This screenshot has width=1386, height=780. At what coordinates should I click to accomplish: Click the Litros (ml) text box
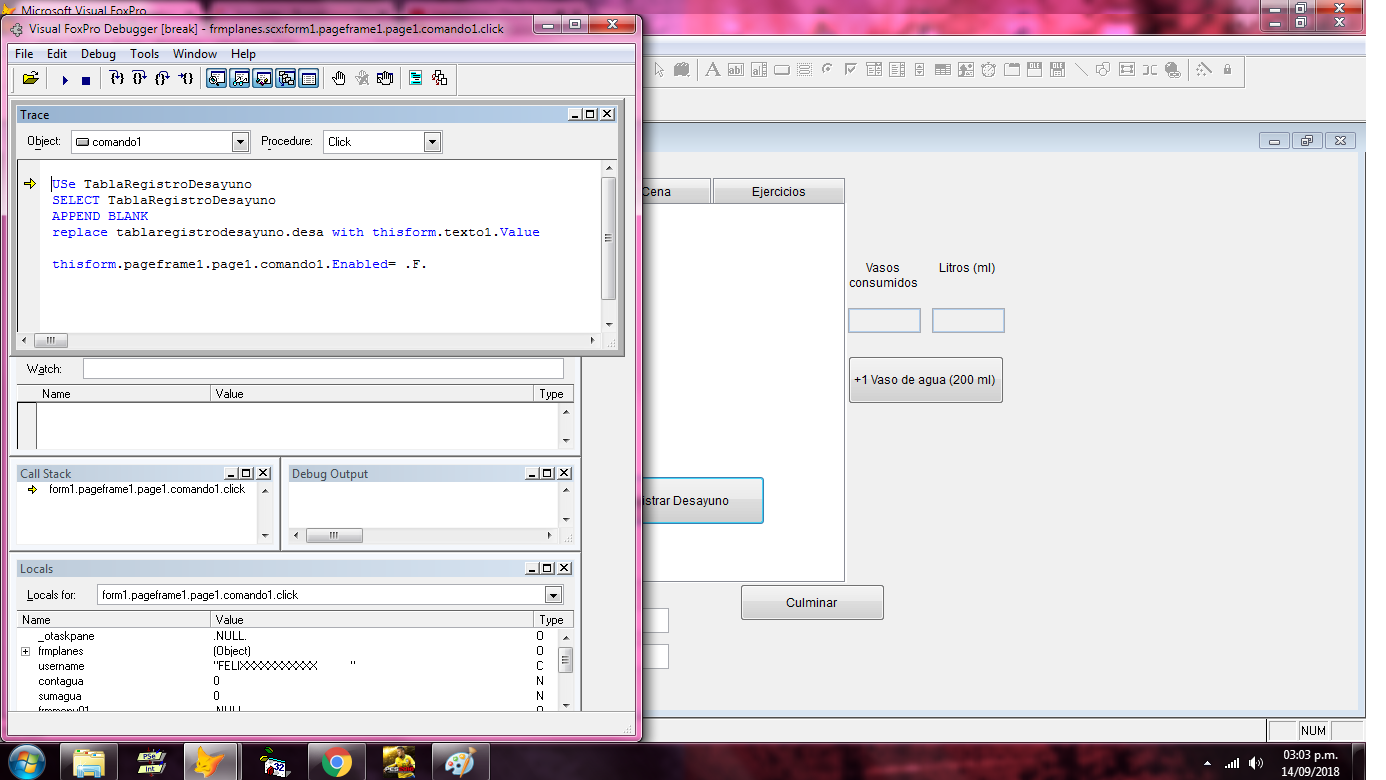tap(968, 321)
